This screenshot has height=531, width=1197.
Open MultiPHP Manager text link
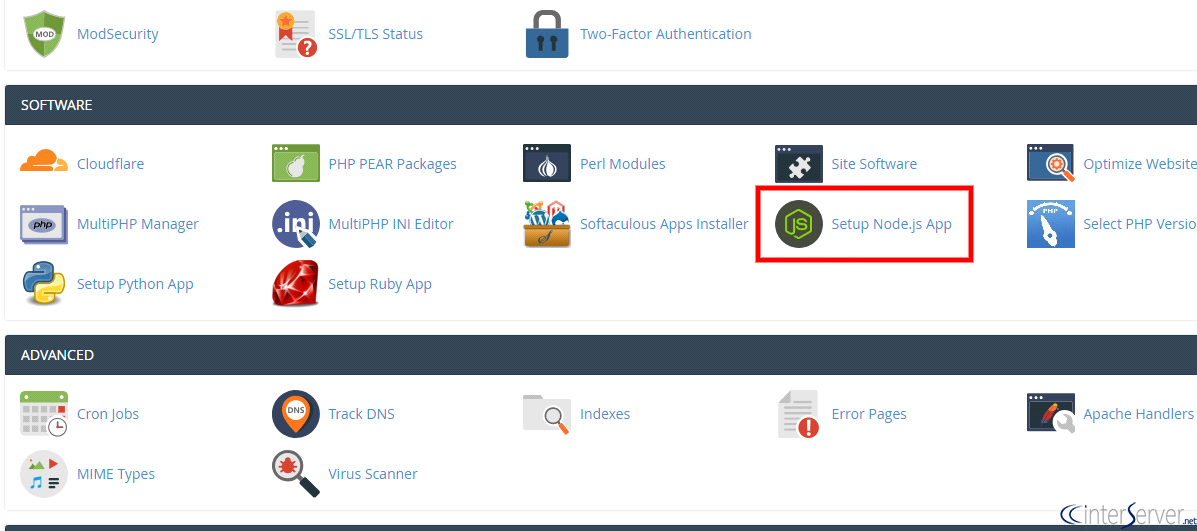[137, 224]
